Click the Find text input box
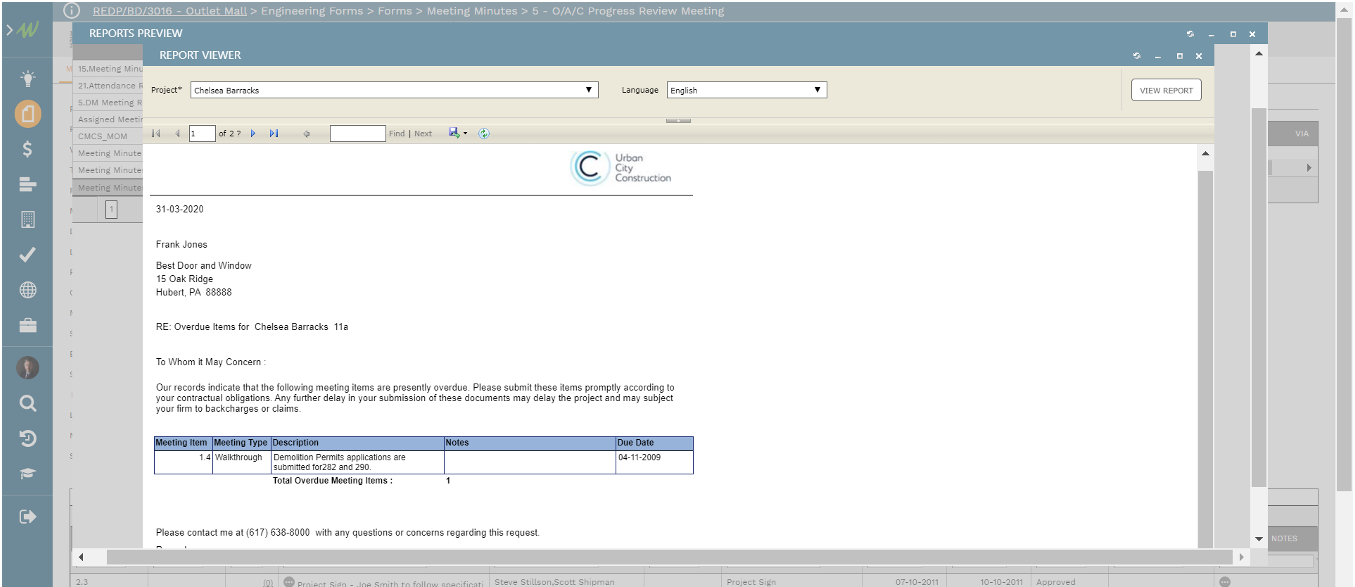This screenshot has height=587, width=1355. [x=358, y=133]
